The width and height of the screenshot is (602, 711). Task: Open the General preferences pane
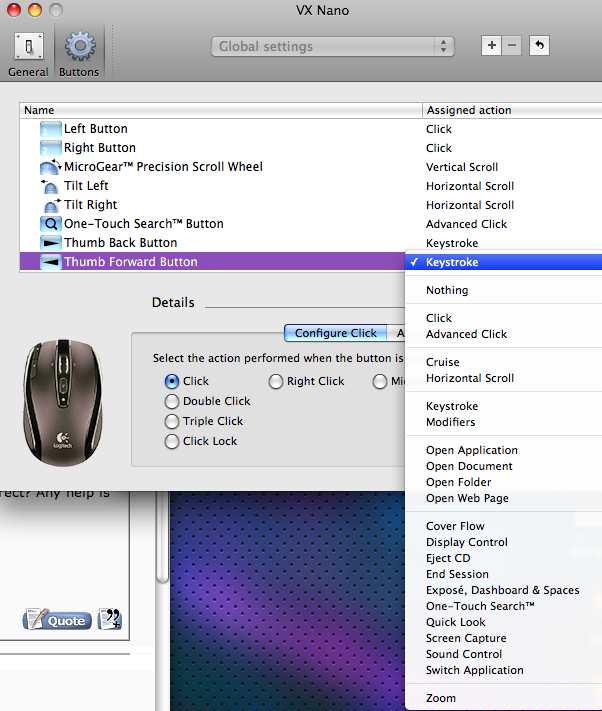(x=29, y=55)
